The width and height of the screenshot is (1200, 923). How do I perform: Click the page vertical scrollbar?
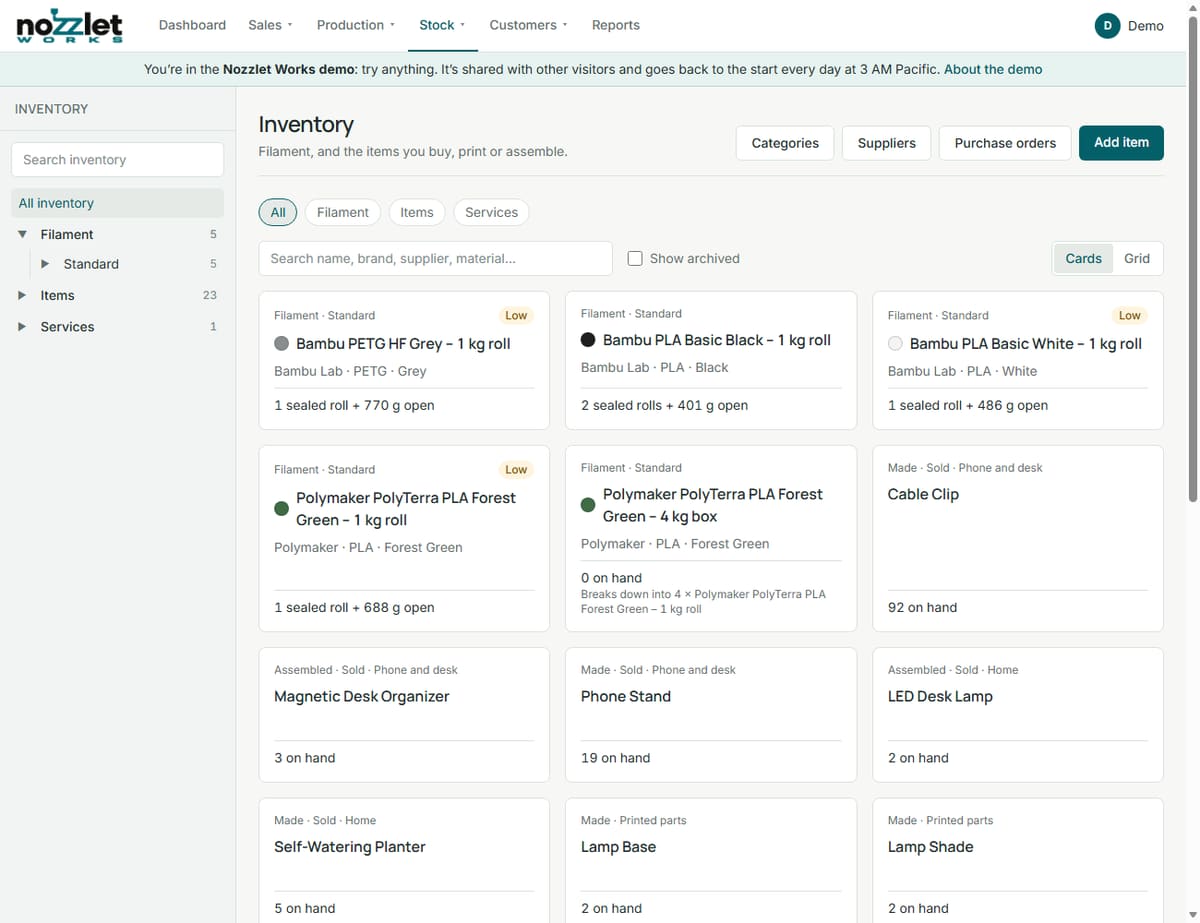click(x=1192, y=260)
